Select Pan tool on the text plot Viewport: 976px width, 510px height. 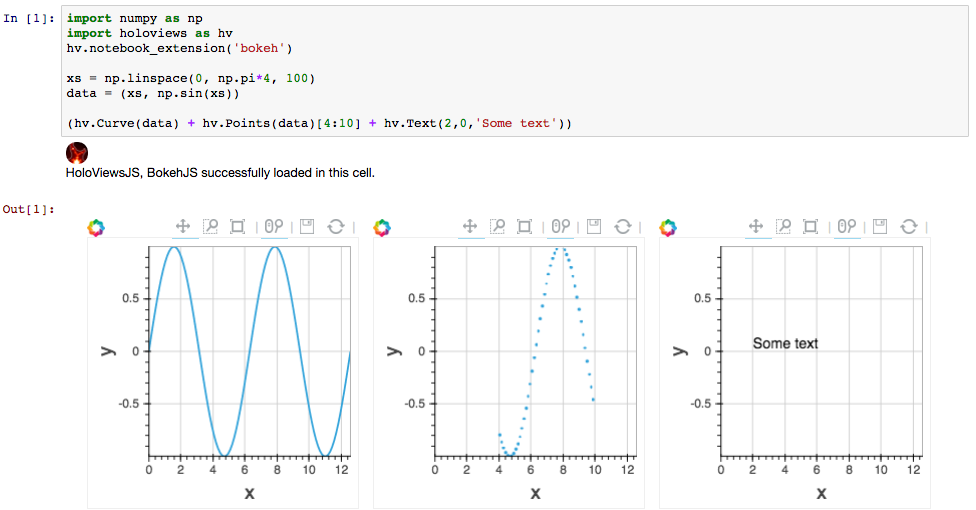click(x=756, y=227)
